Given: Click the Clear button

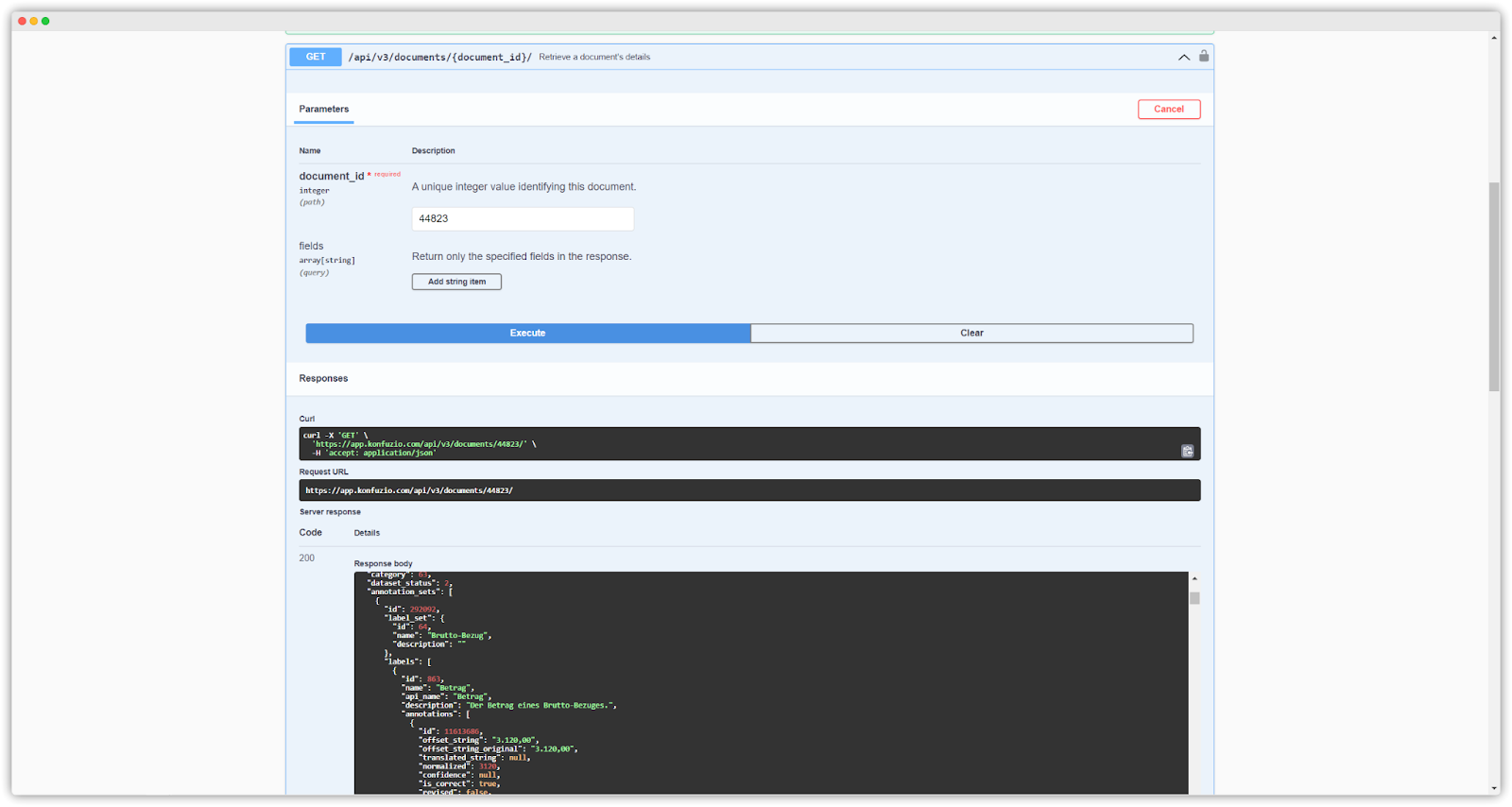Looking at the screenshot, I should coord(971,333).
